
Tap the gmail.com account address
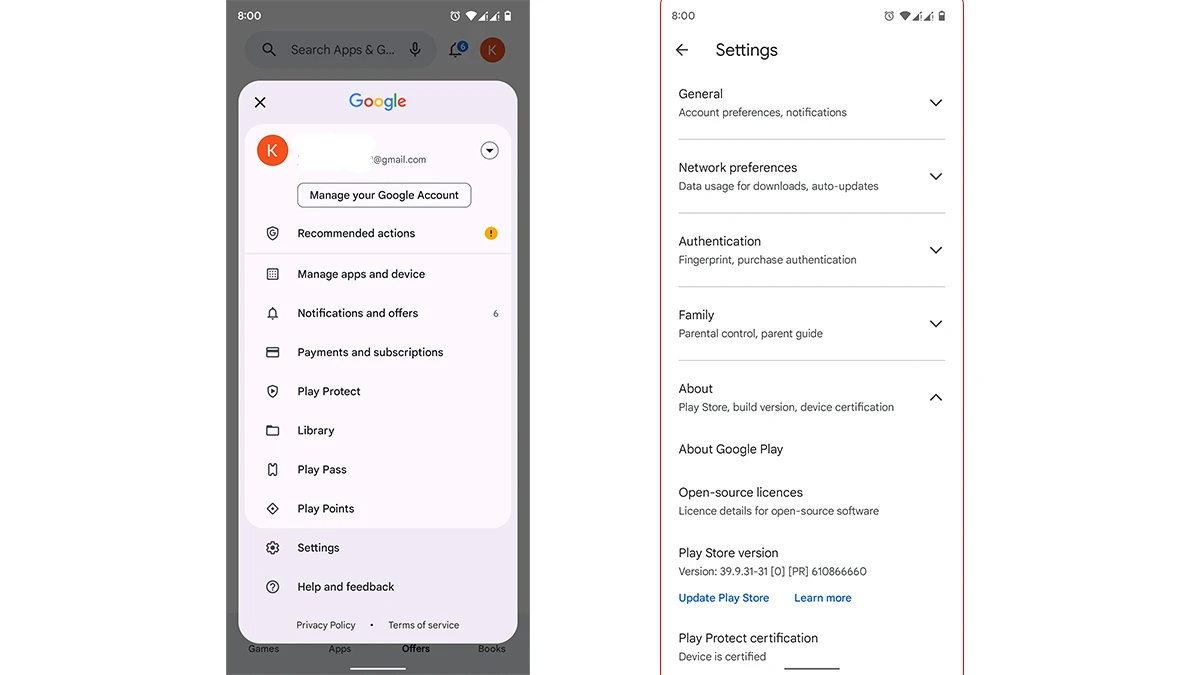click(399, 160)
